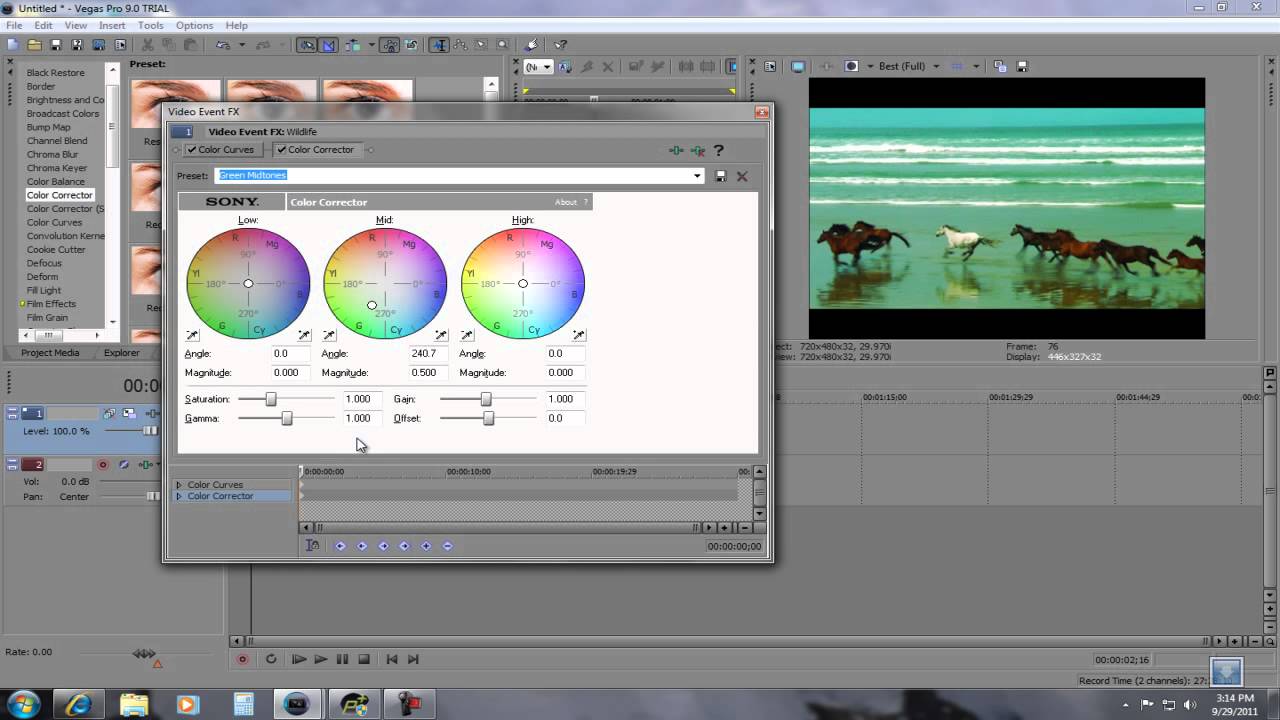Select Chroma Keyer in the effects list

(57, 168)
